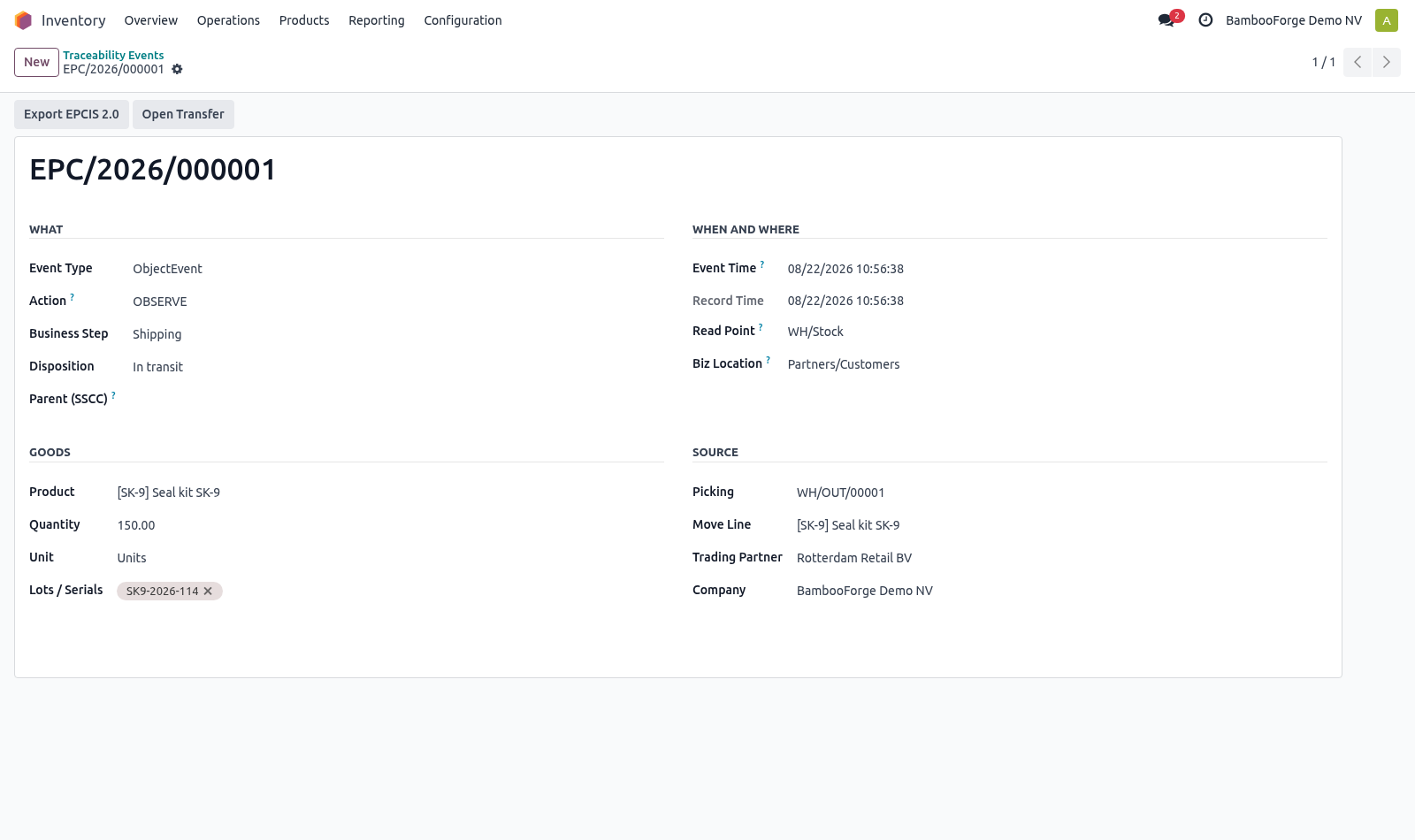Open the Unit field showing Units

(x=390, y=558)
